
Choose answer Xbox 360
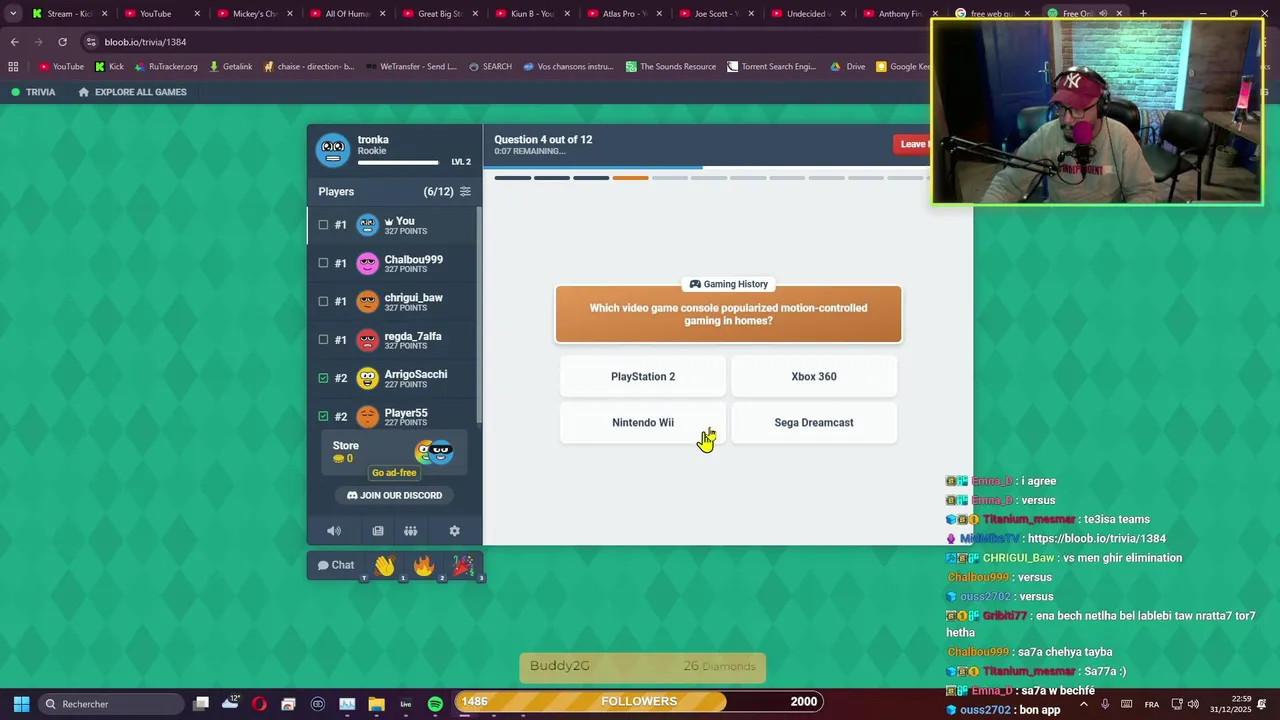(814, 377)
